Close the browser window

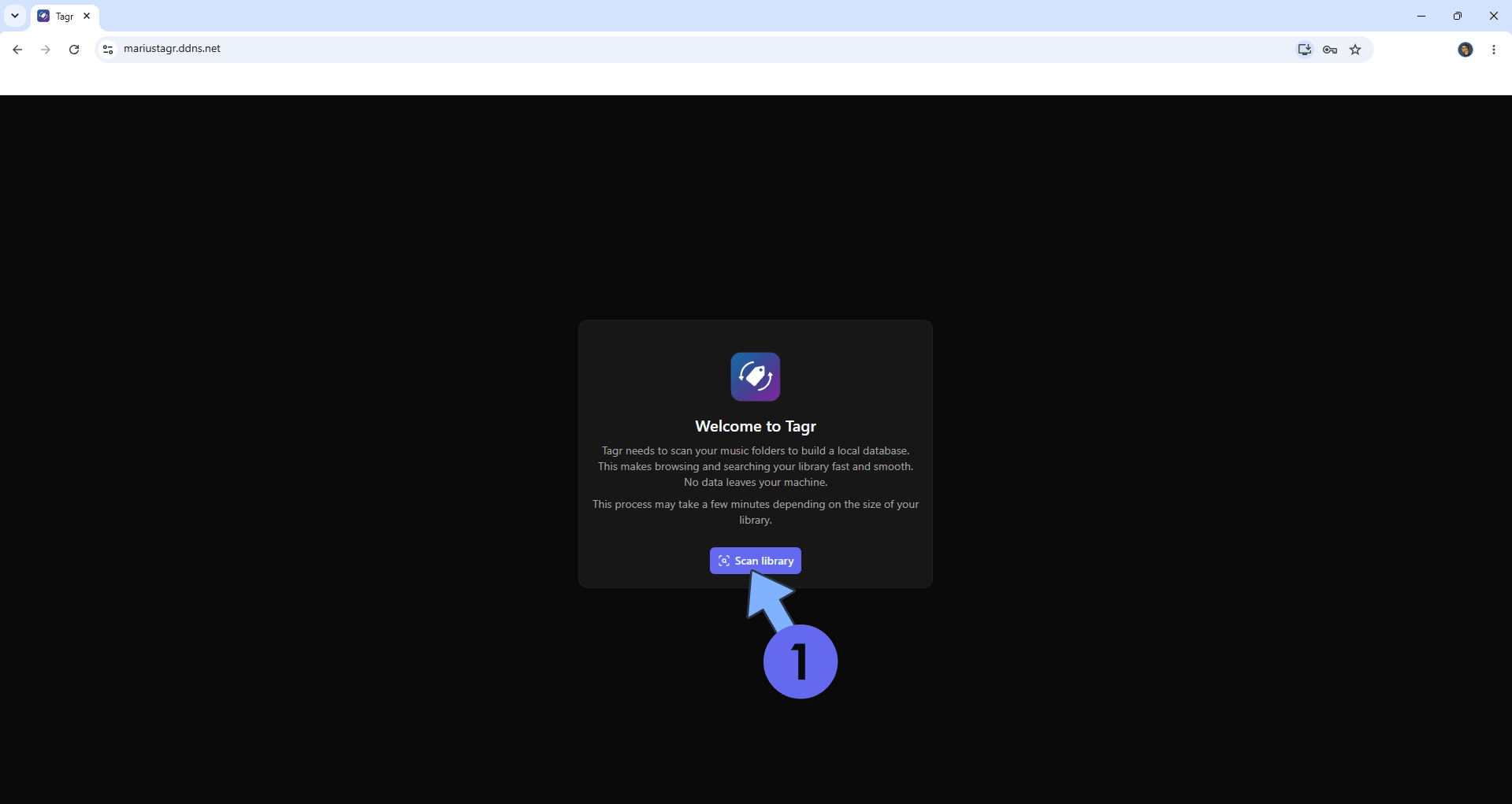click(x=1494, y=16)
